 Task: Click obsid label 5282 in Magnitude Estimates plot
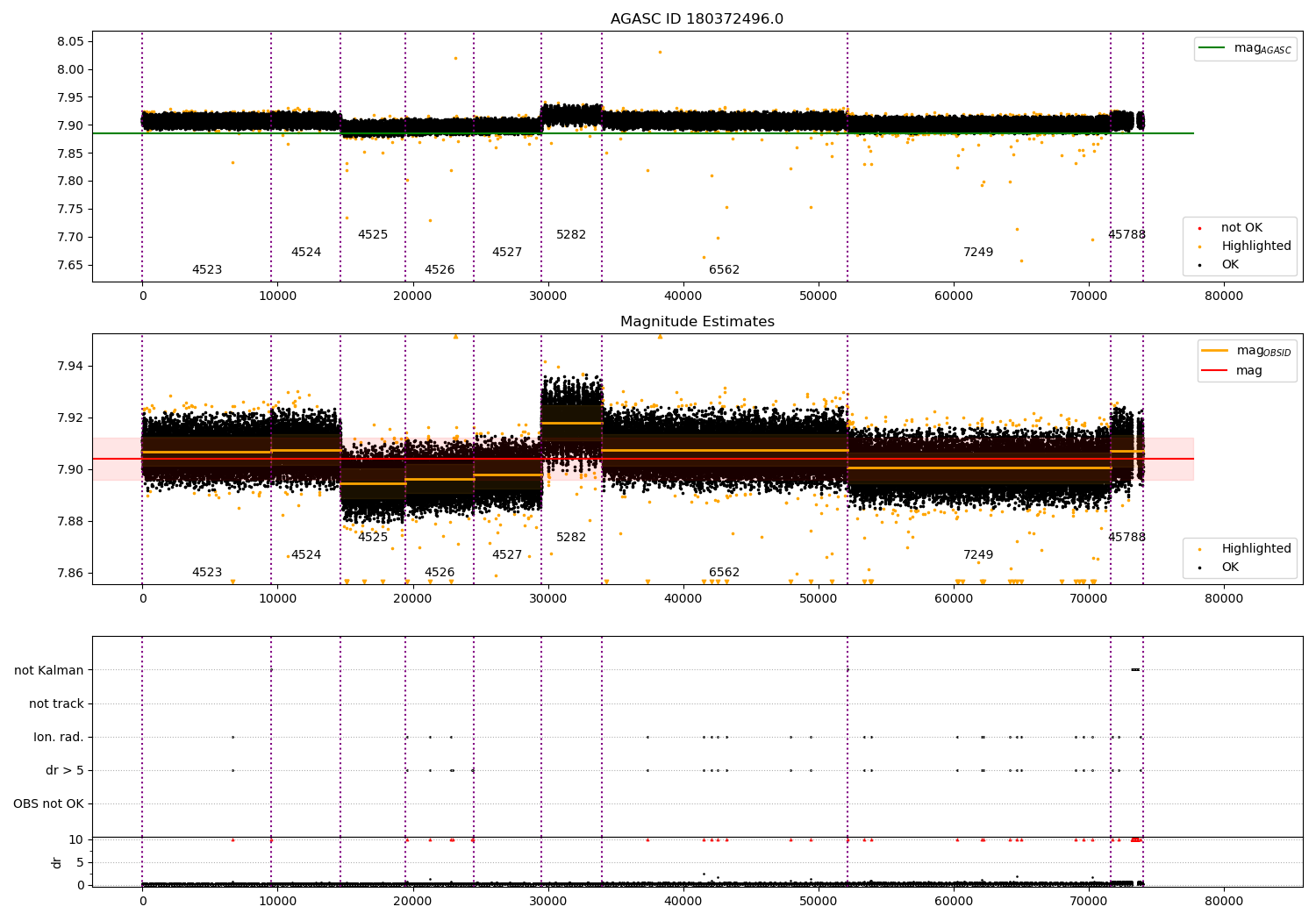[571, 538]
